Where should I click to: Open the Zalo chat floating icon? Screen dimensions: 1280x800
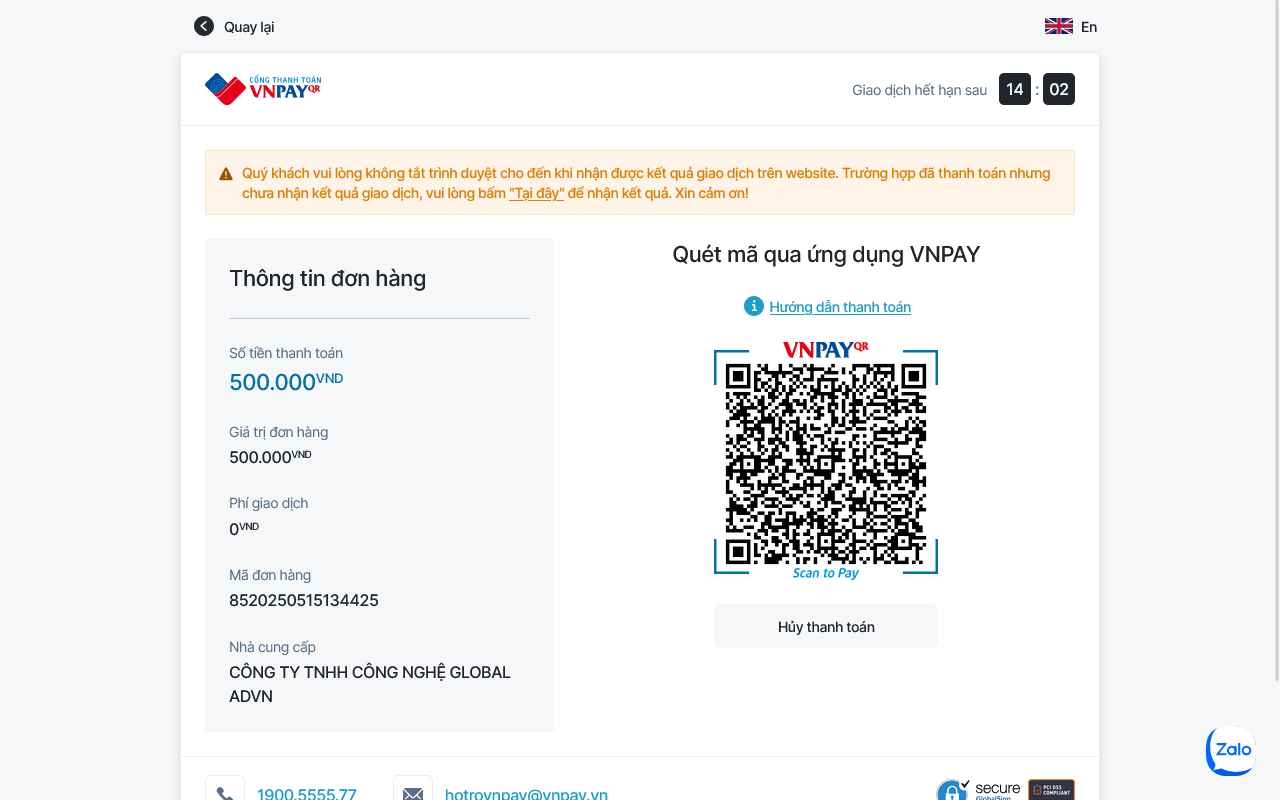click(x=1232, y=750)
